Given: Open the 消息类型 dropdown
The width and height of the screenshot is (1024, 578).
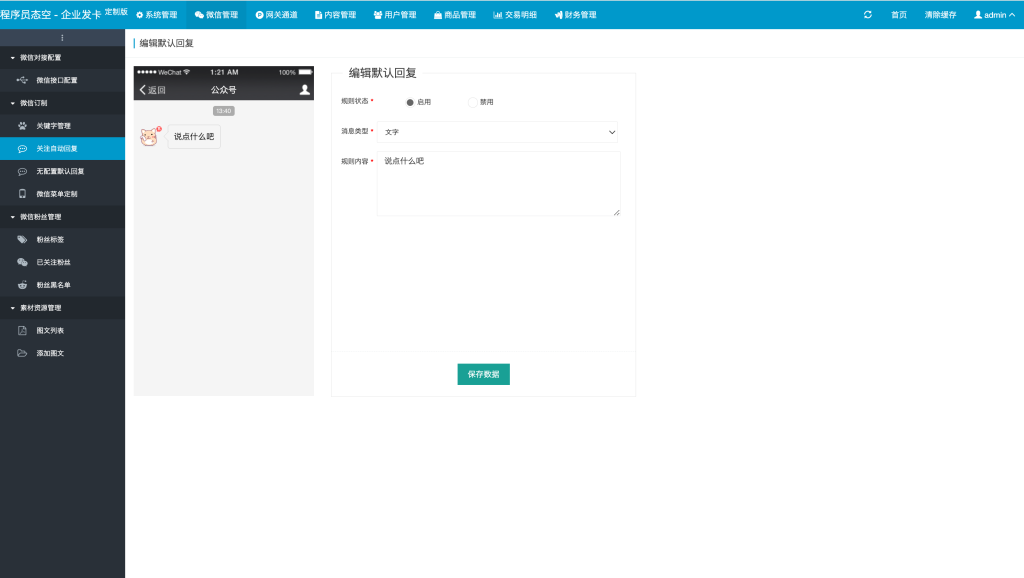Looking at the screenshot, I should tap(498, 132).
